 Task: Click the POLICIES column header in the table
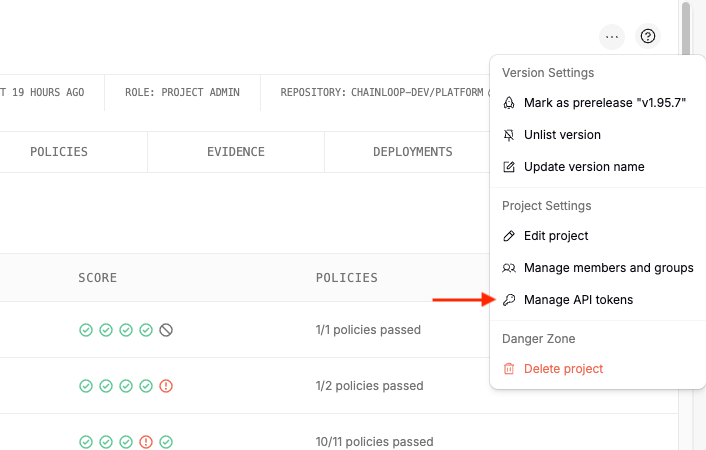(347, 278)
